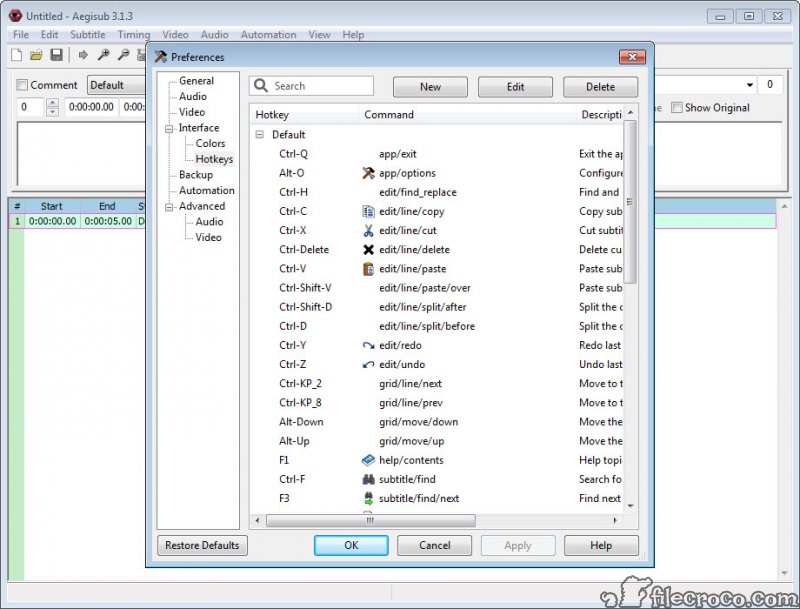This screenshot has width=800, height=609.
Task: Click the Cancel button
Action: pyautogui.click(x=435, y=545)
